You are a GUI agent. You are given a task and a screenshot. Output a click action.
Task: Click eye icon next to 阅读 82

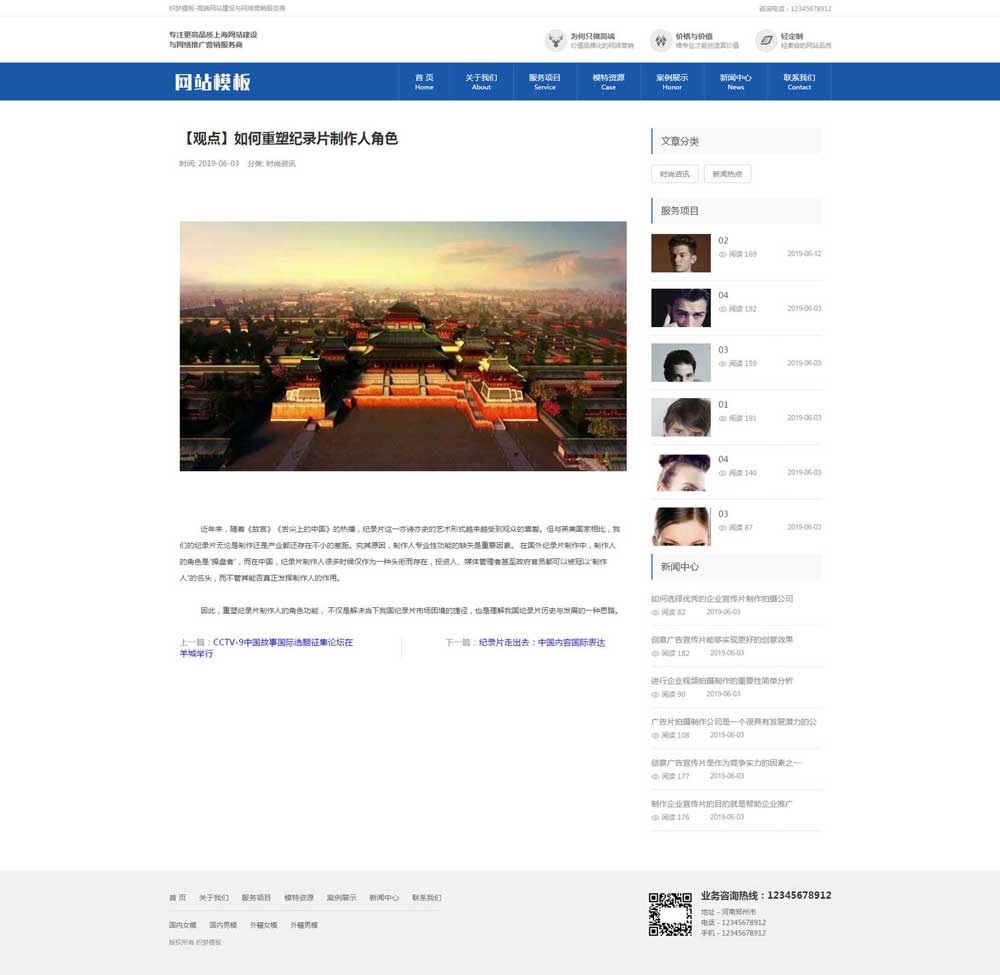pyautogui.click(x=656, y=612)
